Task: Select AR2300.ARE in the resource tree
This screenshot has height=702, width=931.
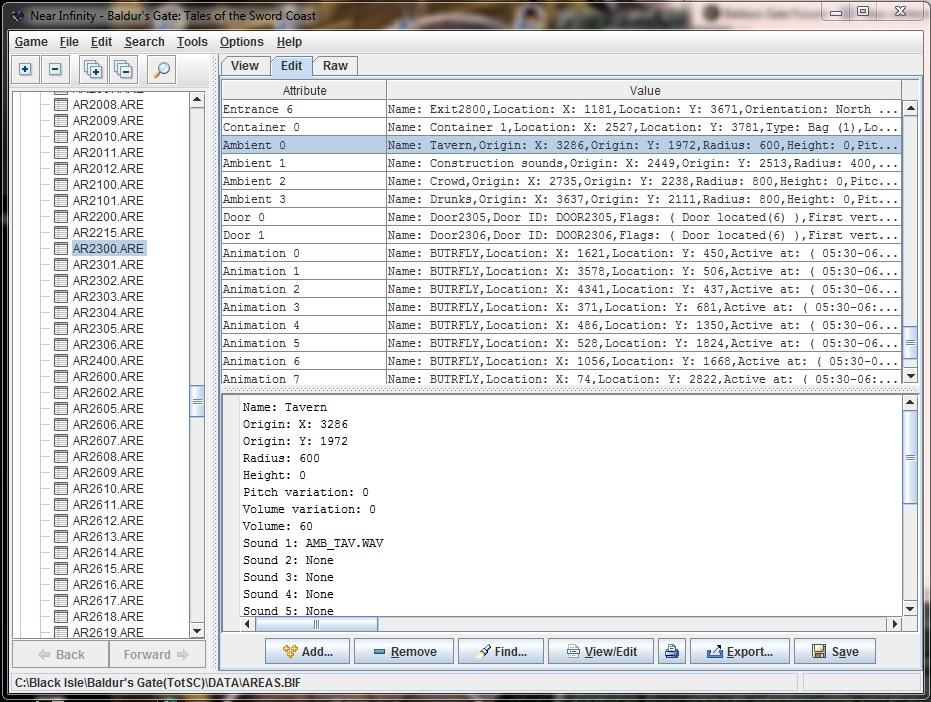Action: pyautogui.click(x=108, y=248)
